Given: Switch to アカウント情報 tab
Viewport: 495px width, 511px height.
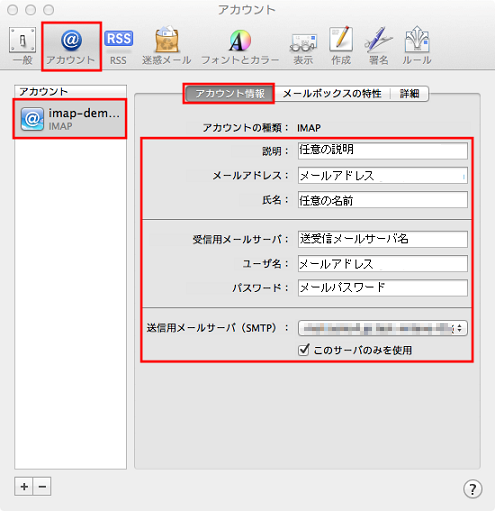Looking at the screenshot, I should [x=229, y=93].
